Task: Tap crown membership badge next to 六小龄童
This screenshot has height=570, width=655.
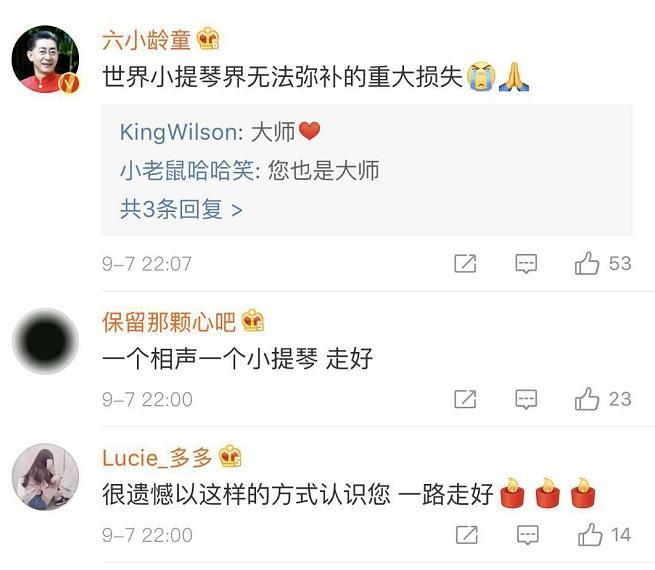Action: [208, 39]
